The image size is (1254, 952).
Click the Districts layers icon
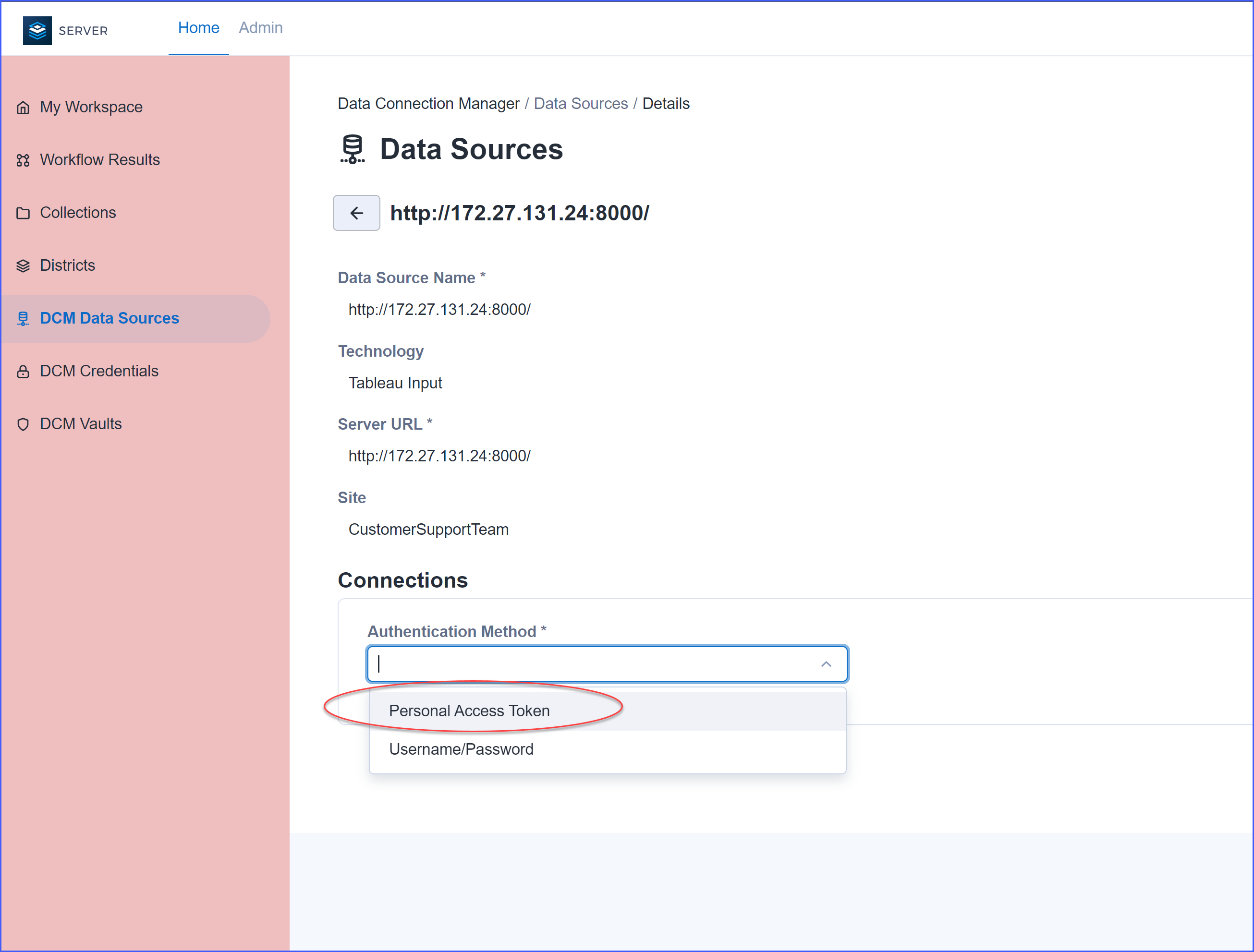tap(23, 266)
